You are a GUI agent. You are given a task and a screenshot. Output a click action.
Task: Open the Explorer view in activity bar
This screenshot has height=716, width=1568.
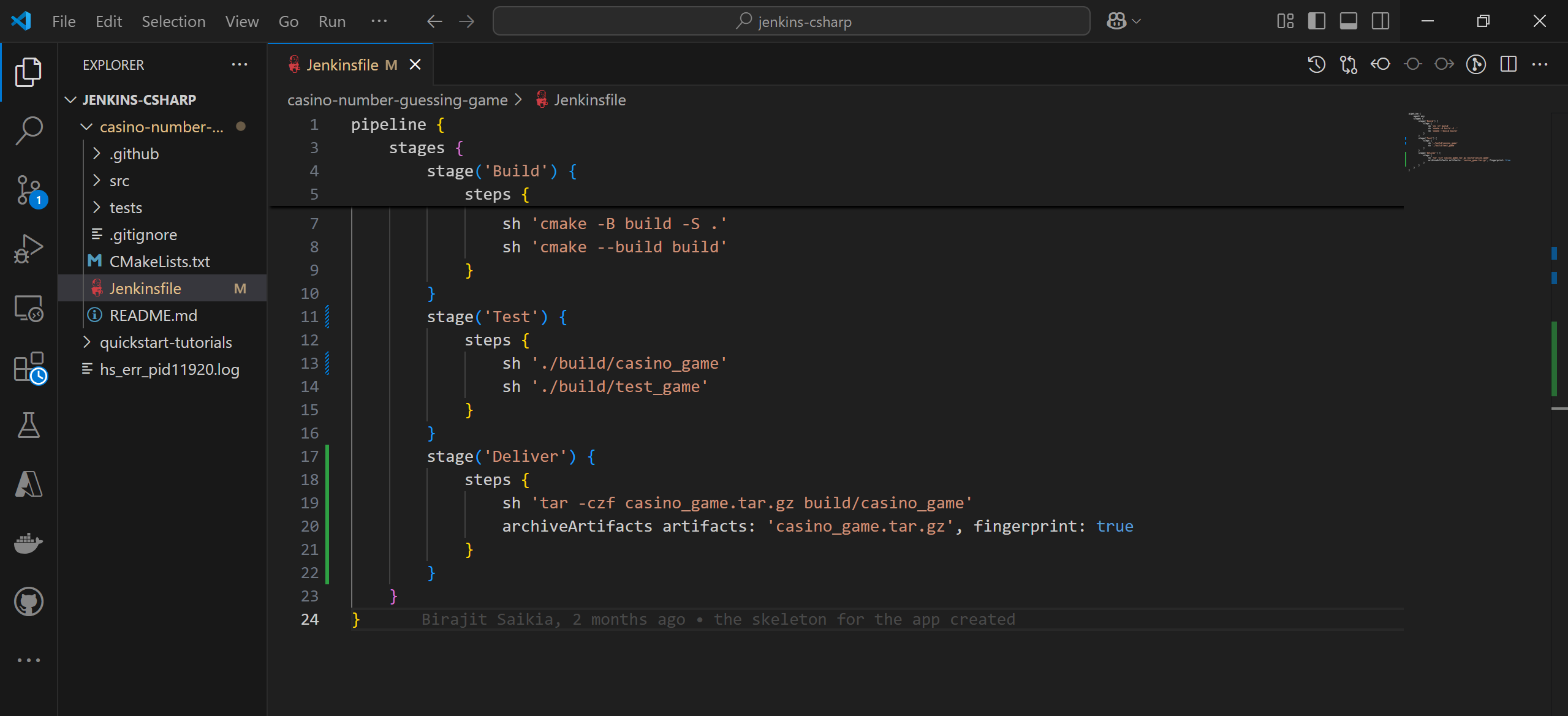[x=28, y=72]
